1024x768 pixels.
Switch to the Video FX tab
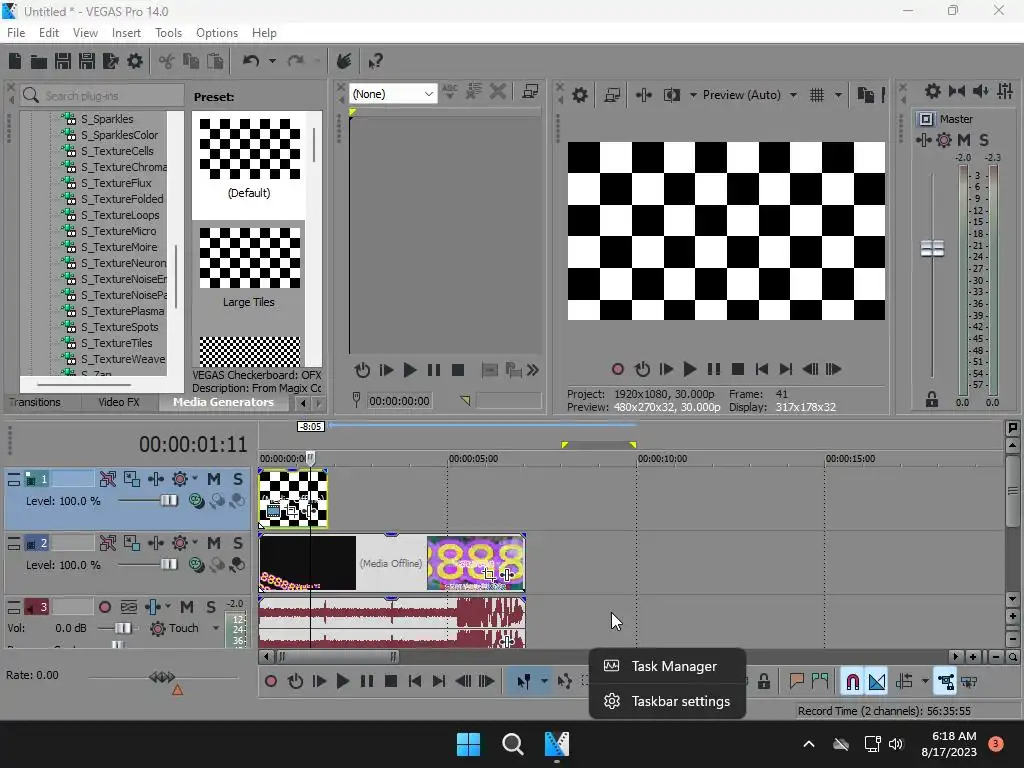pyautogui.click(x=119, y=402)
